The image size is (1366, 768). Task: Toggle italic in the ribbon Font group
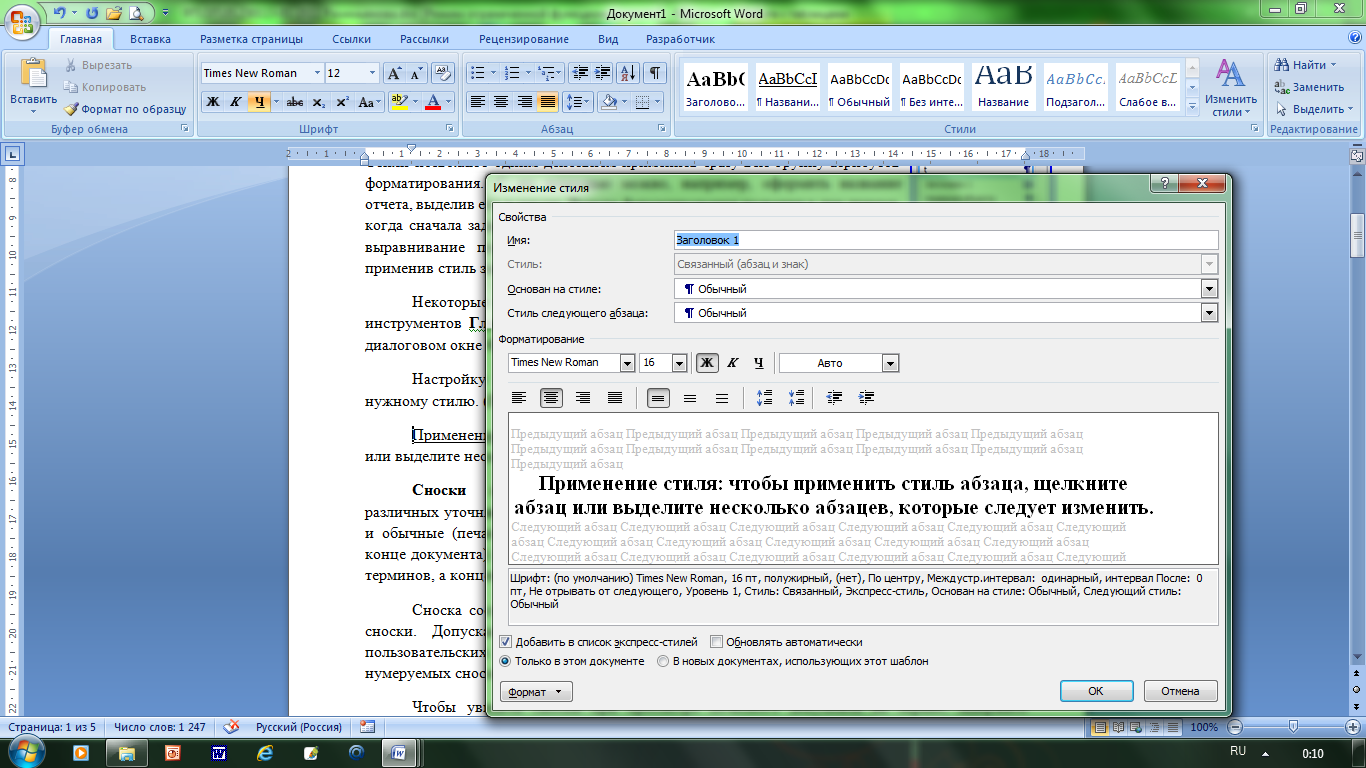coord(236,102)
